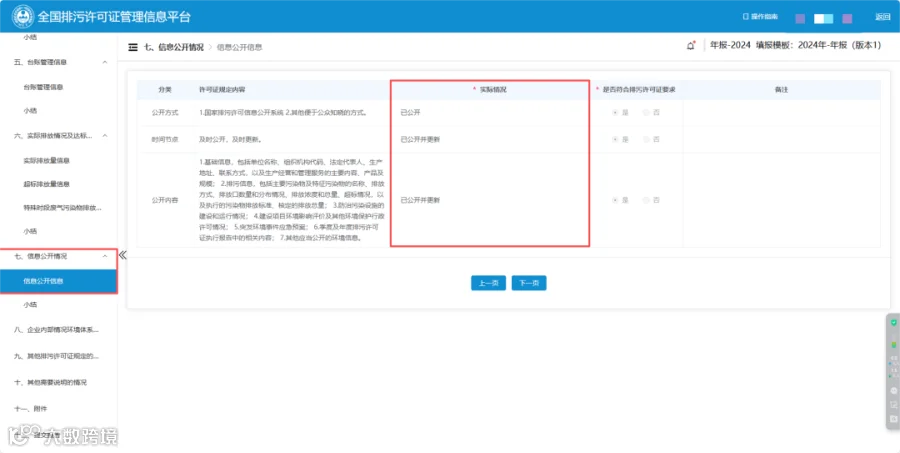
Task: Click the 公开内容 category cell
Action: (165, 200)
